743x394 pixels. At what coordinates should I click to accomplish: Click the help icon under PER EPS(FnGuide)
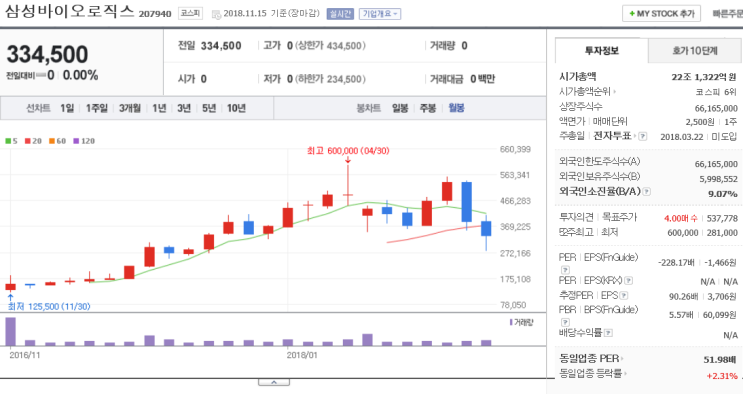[x=565, y=270]
